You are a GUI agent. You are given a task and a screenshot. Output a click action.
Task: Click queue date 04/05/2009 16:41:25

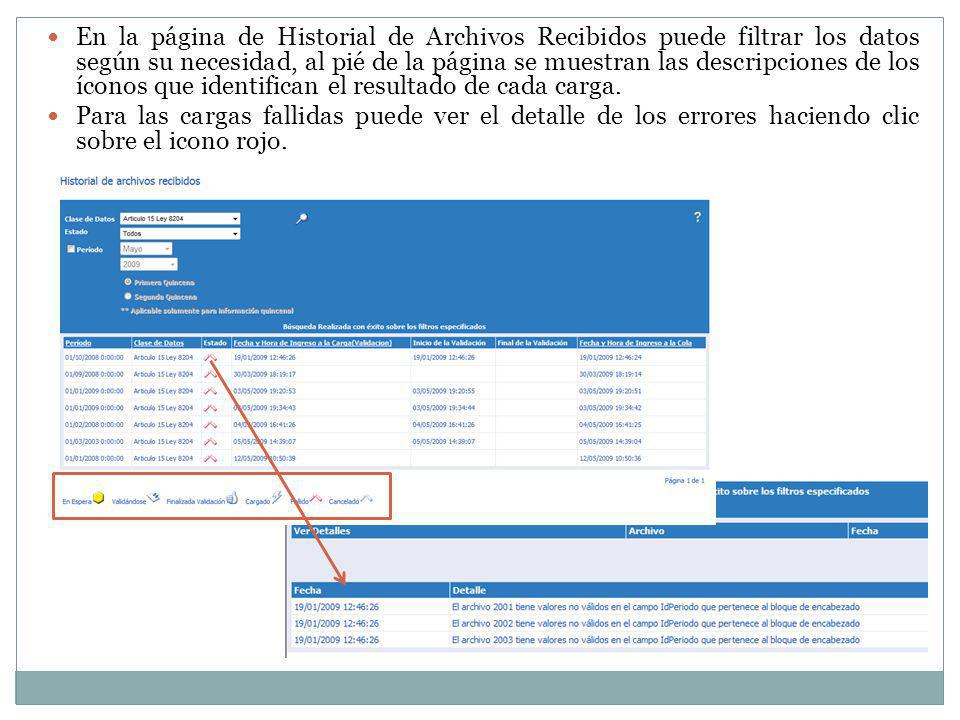(x=610, y=424)
